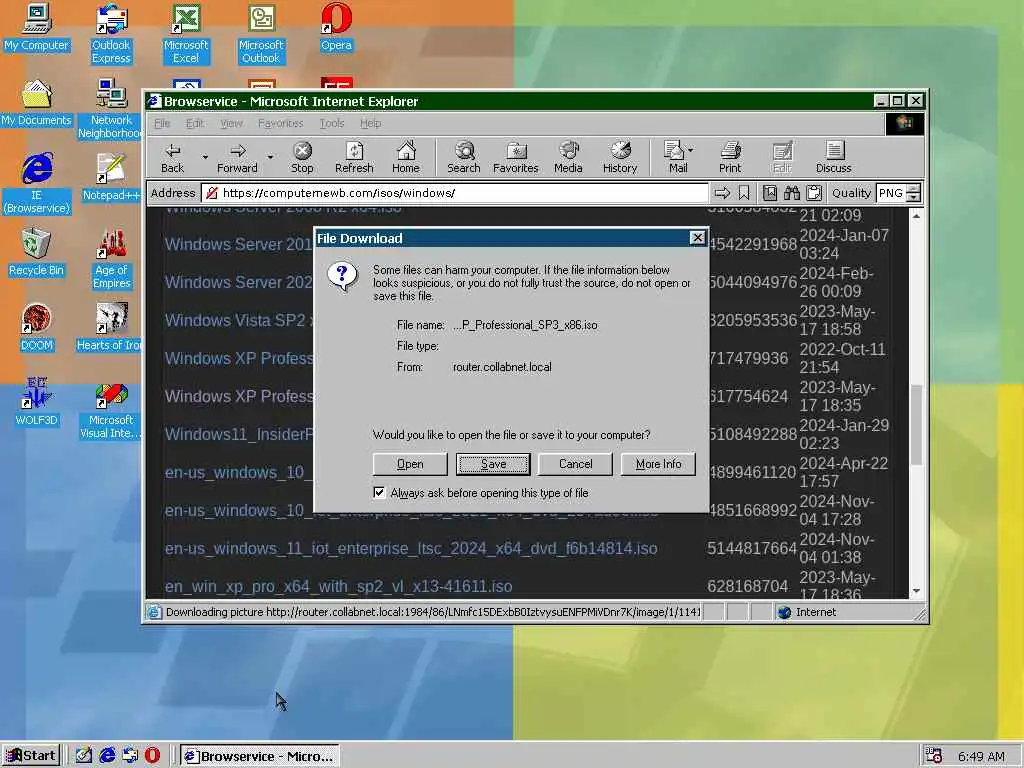The height and width of the screenshot is (768, 1024).
Task: Open WOLF3D desktop shortcut
Action: (x=37, y=402)
